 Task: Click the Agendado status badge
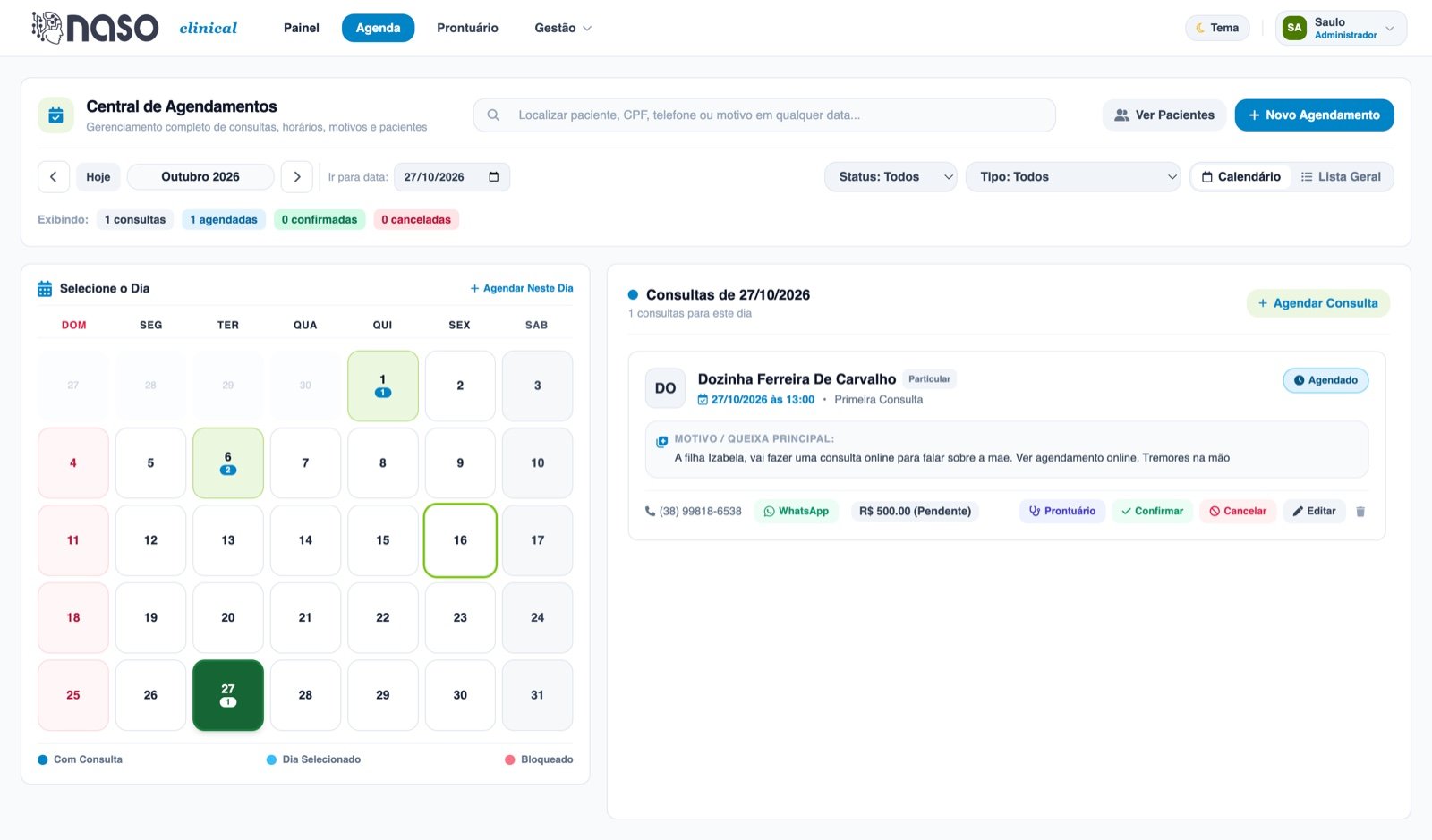(x=1325, y=380)
